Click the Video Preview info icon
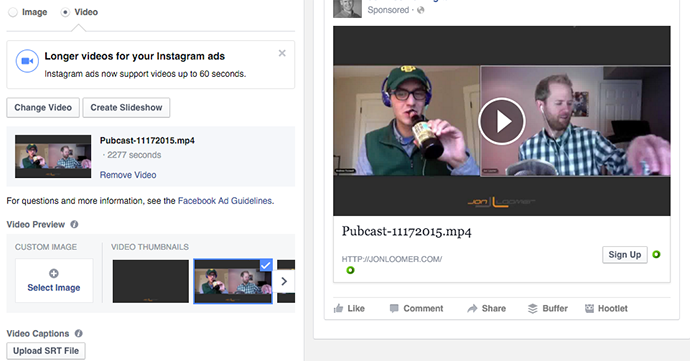Viewport: 690px width, 361px height. tap(74, 224)
